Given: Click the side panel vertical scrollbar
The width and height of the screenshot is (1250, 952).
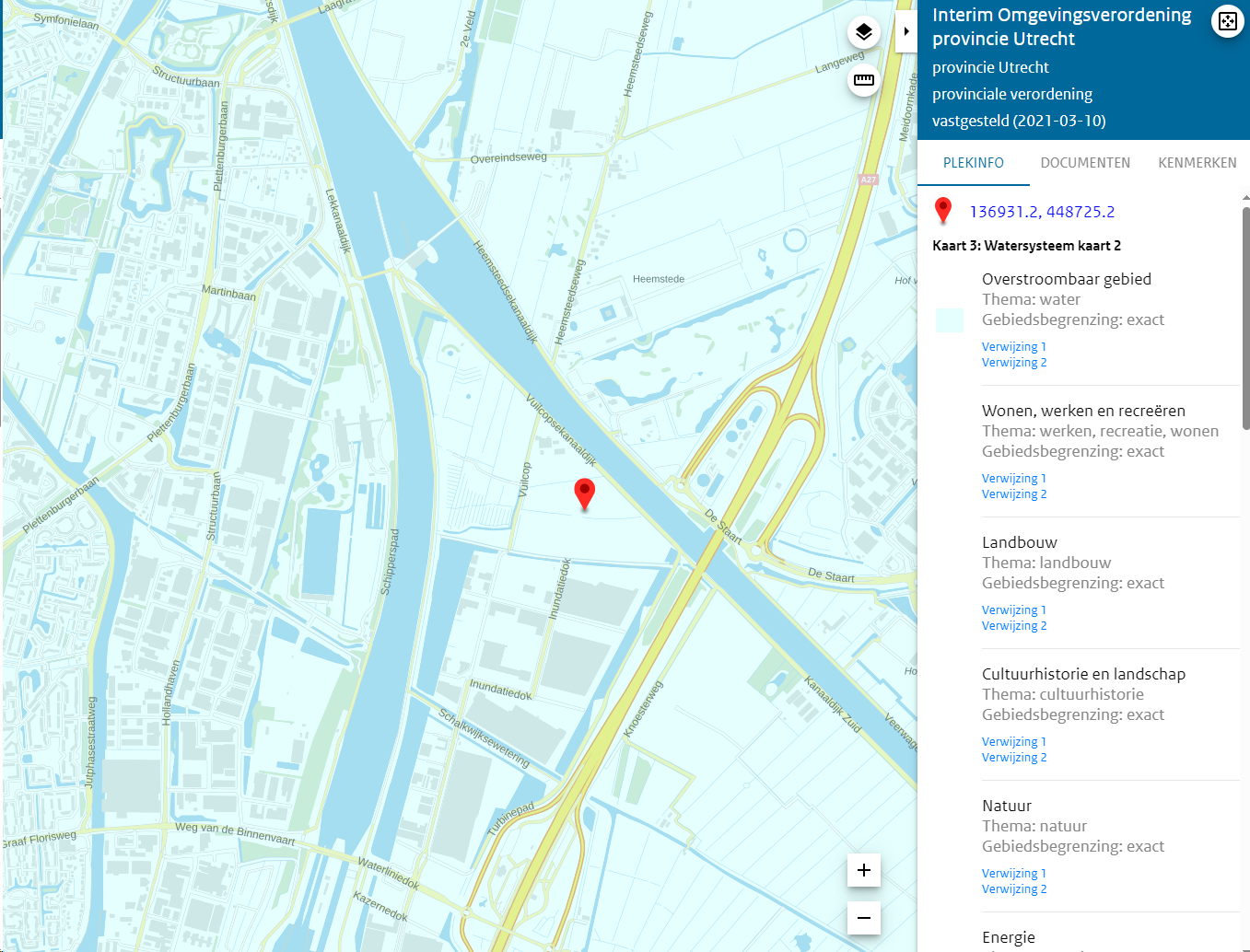Looking at the screenshot, I should point(1245,318).
